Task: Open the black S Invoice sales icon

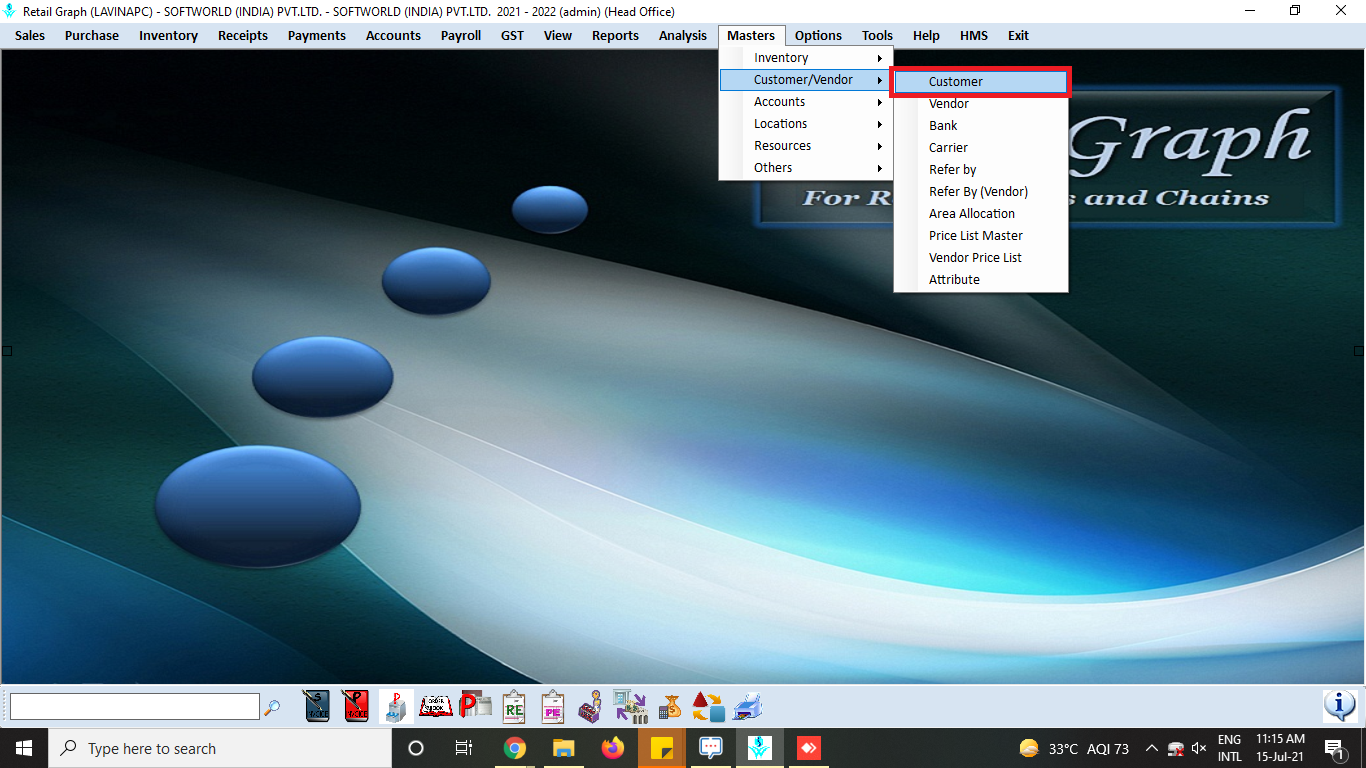Action: tap(316, 706)
